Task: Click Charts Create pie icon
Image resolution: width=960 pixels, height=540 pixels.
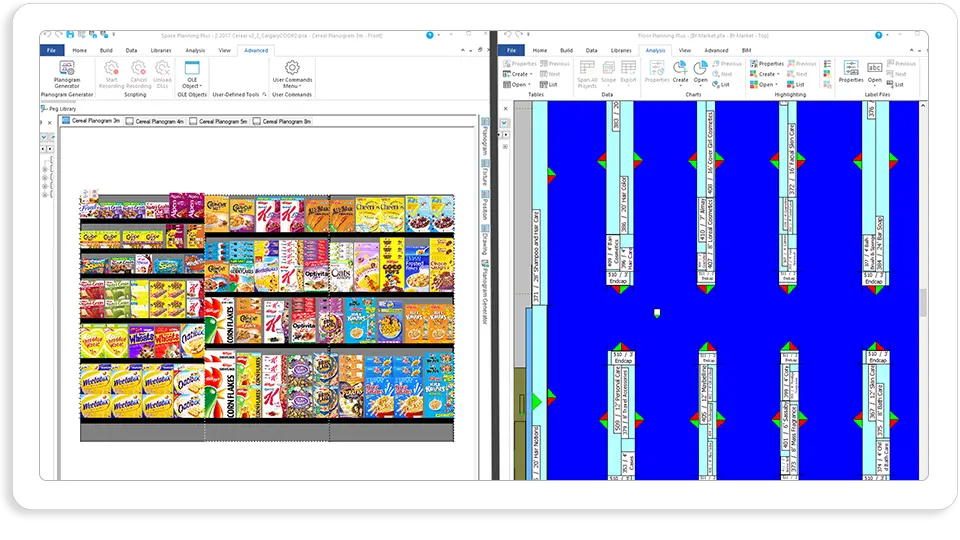Action: [x=680, y=72]
